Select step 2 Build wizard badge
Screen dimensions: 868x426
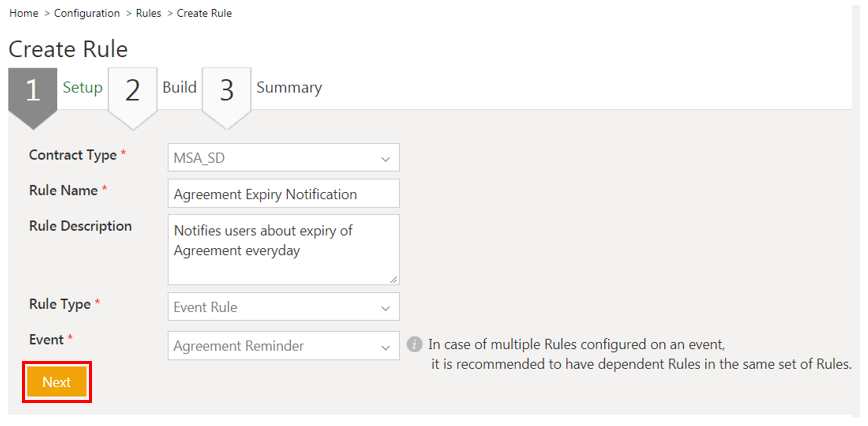[x=133, y=92]
